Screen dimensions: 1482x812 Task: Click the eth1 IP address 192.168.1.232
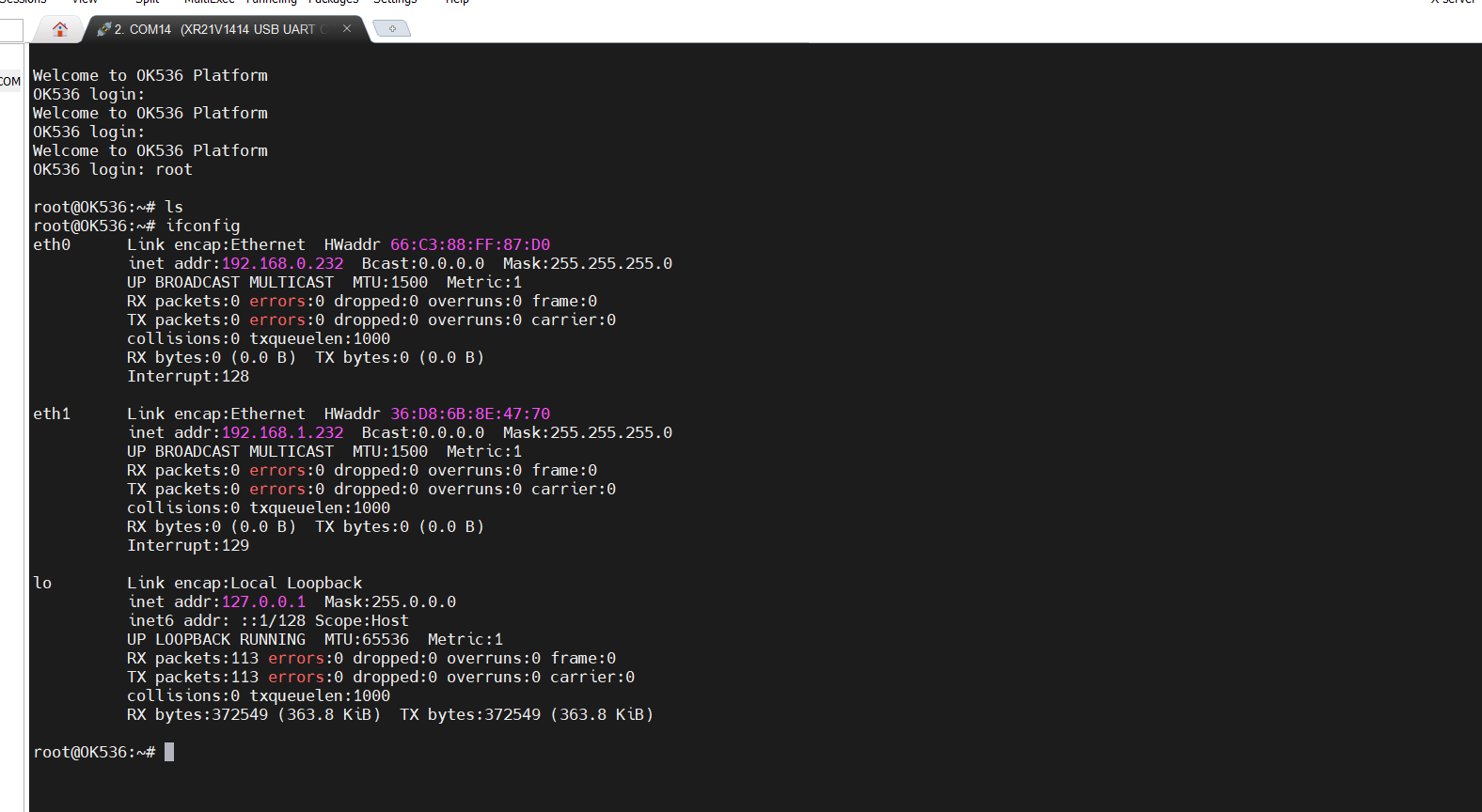282,432
